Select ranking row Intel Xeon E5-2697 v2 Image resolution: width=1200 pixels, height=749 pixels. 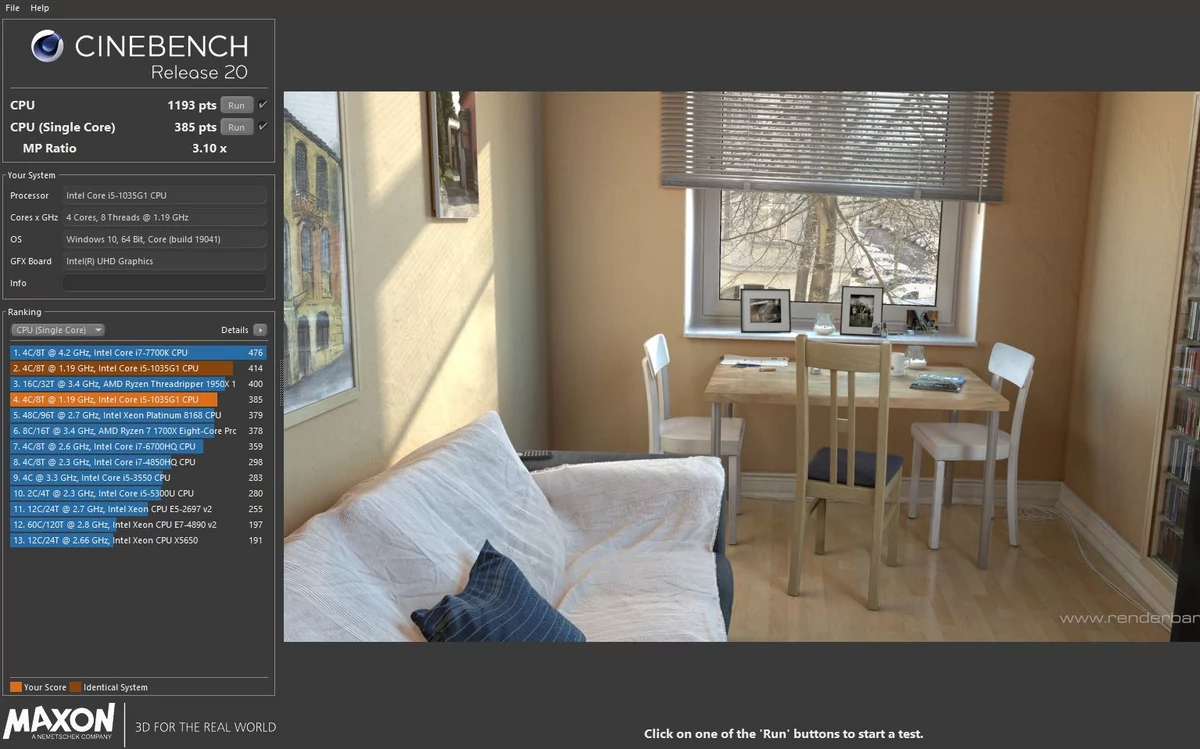click(138, 509)
